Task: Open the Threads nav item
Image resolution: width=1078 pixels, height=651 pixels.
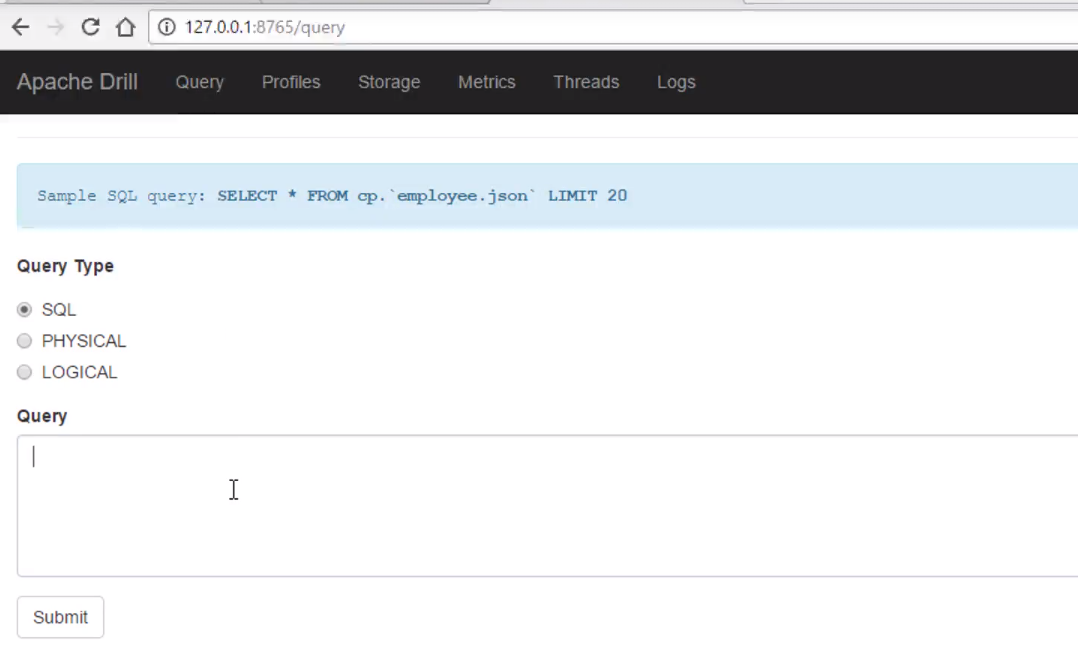Action: (586, 82)
